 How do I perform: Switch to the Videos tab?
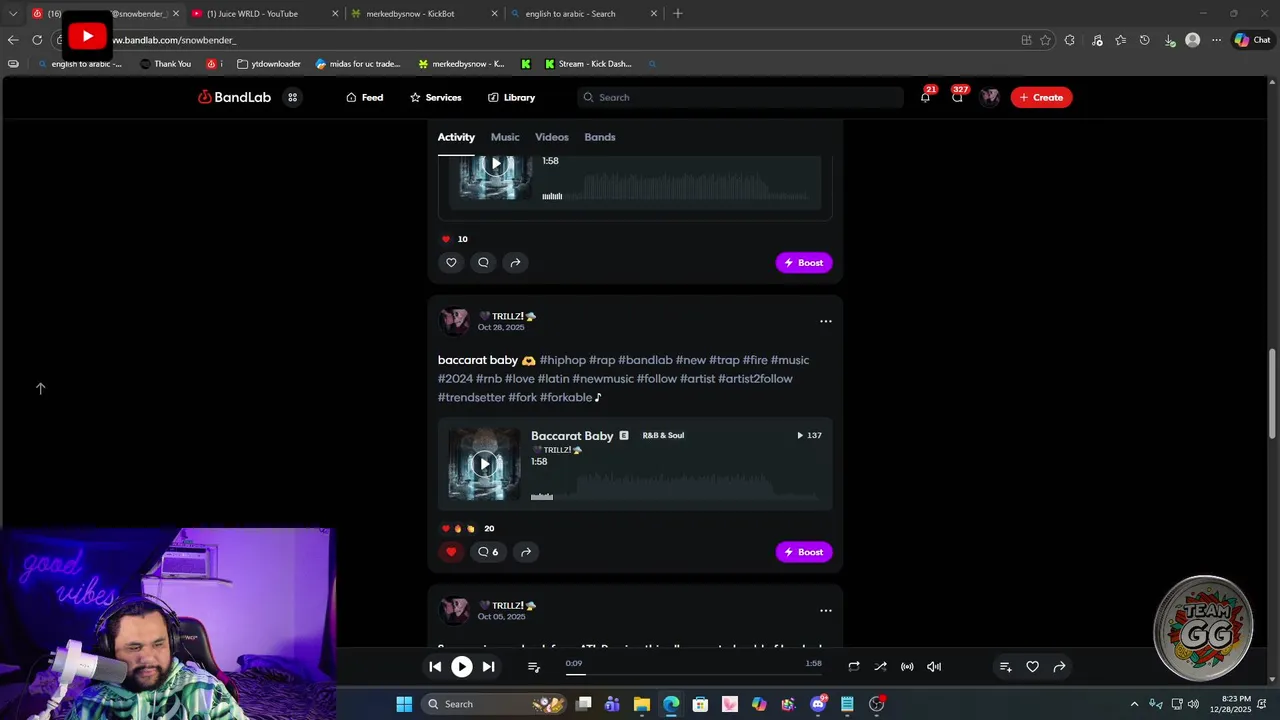(551, 137)
